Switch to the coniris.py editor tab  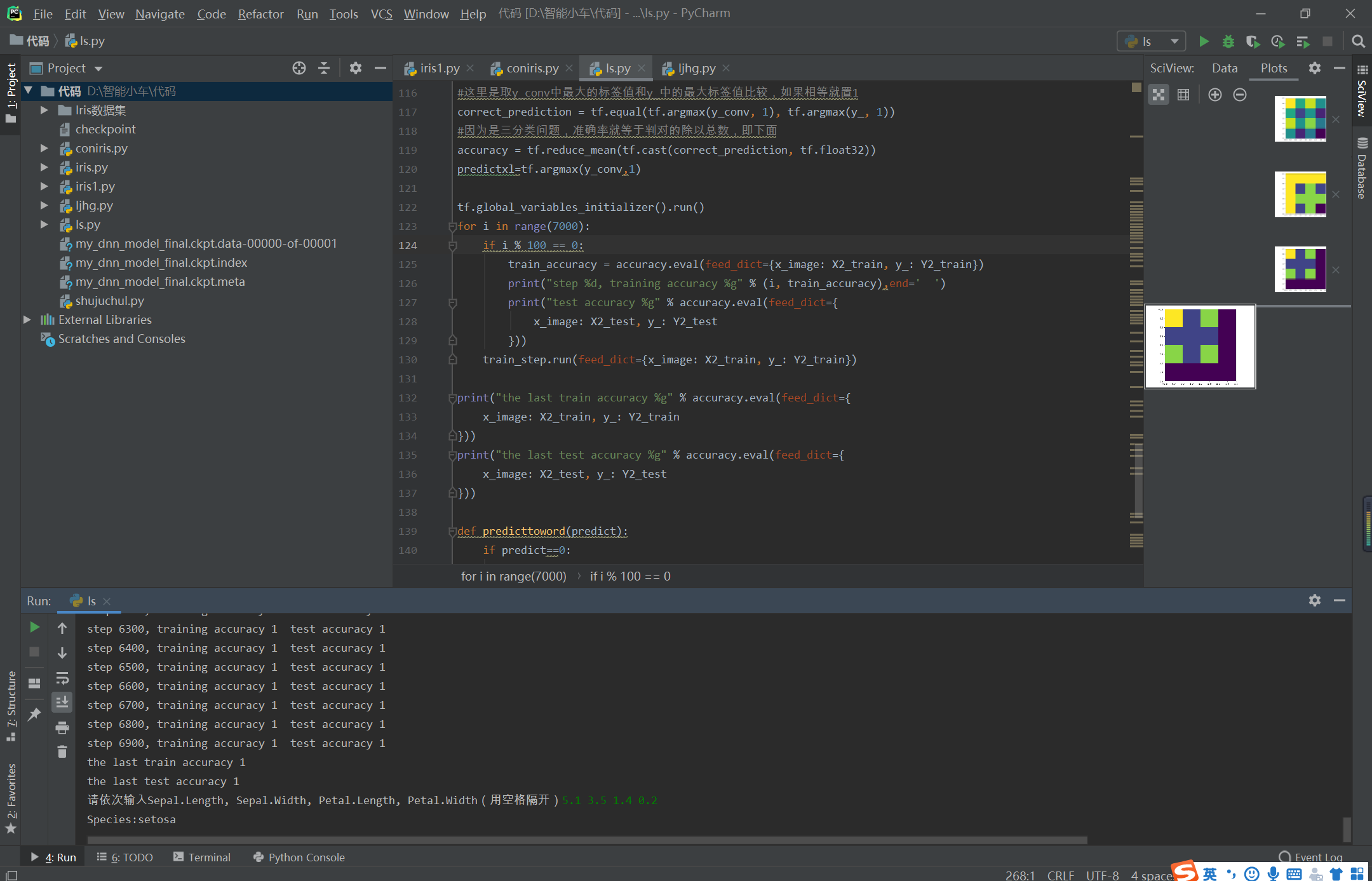(532, 68)
